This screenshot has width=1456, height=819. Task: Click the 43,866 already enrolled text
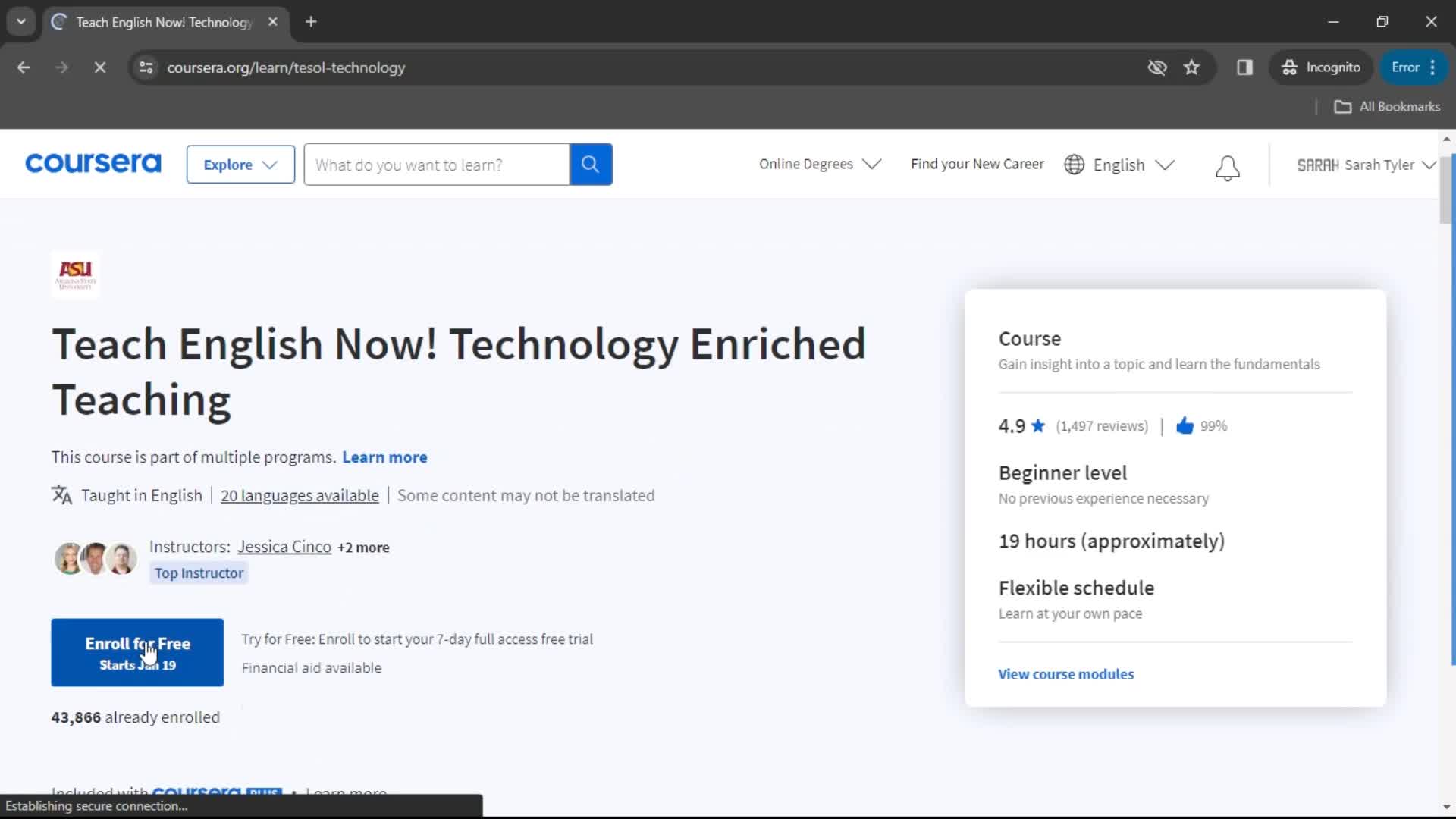point(136,717)
